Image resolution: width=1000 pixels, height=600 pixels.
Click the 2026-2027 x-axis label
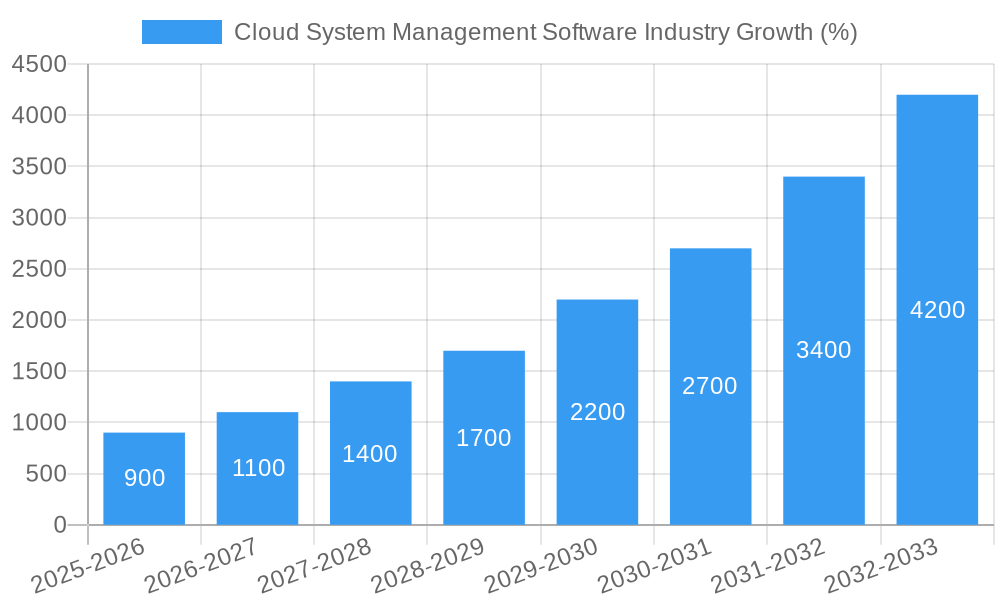point(202,565)
